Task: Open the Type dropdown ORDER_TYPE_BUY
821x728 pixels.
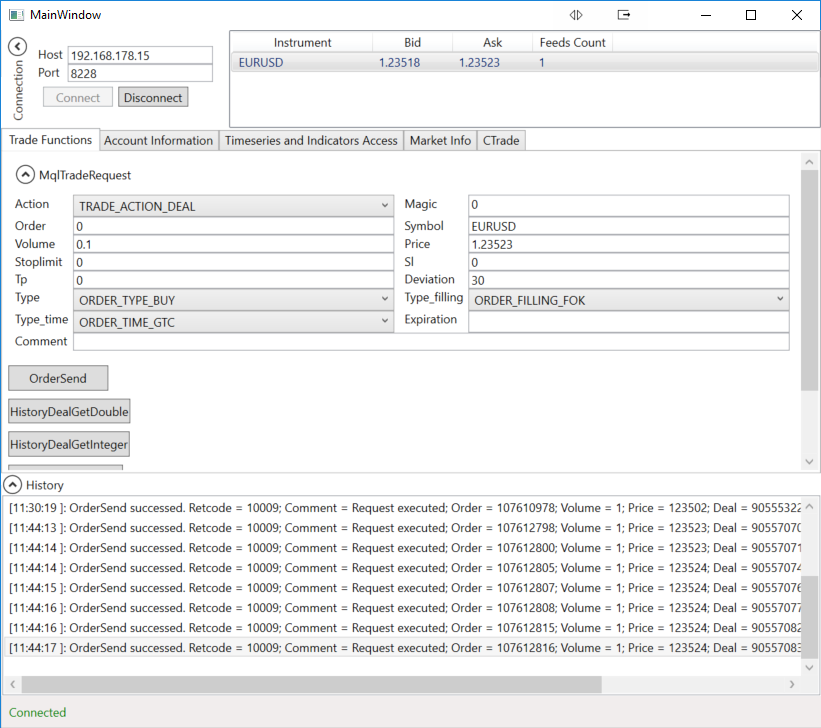Action: point(234,300)
